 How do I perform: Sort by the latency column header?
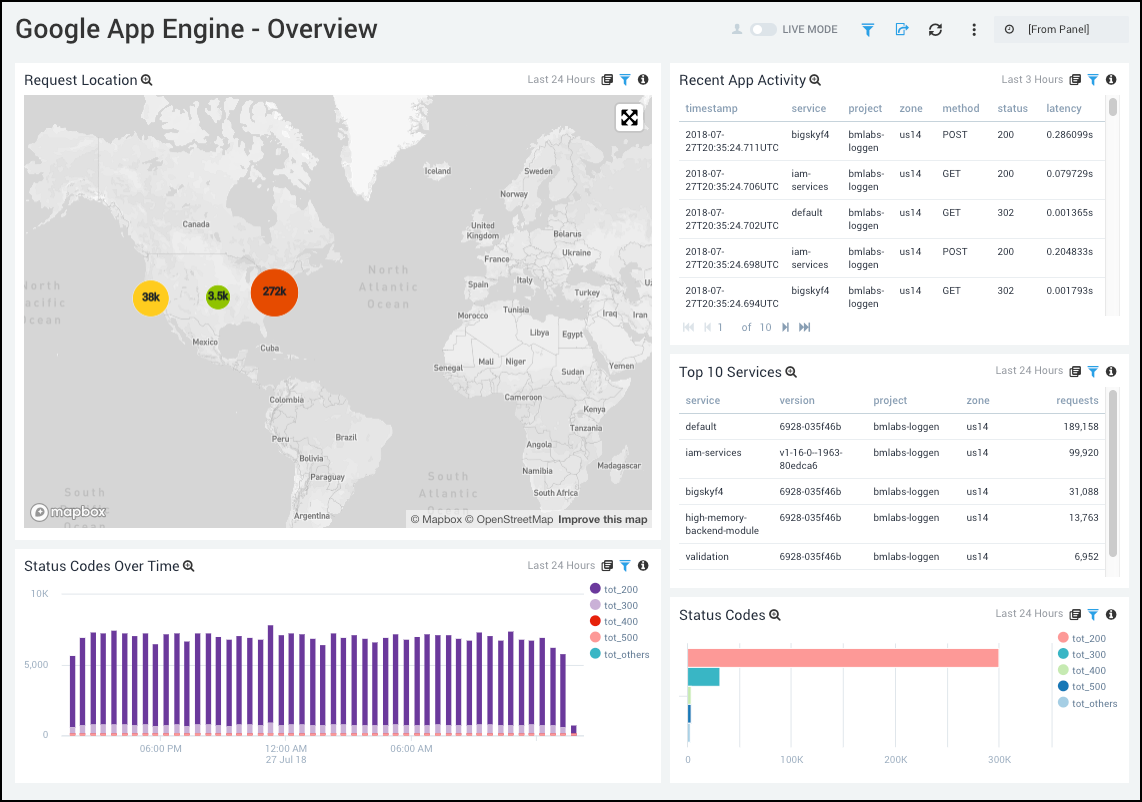pyautogui.click(x=1062, y=108)
